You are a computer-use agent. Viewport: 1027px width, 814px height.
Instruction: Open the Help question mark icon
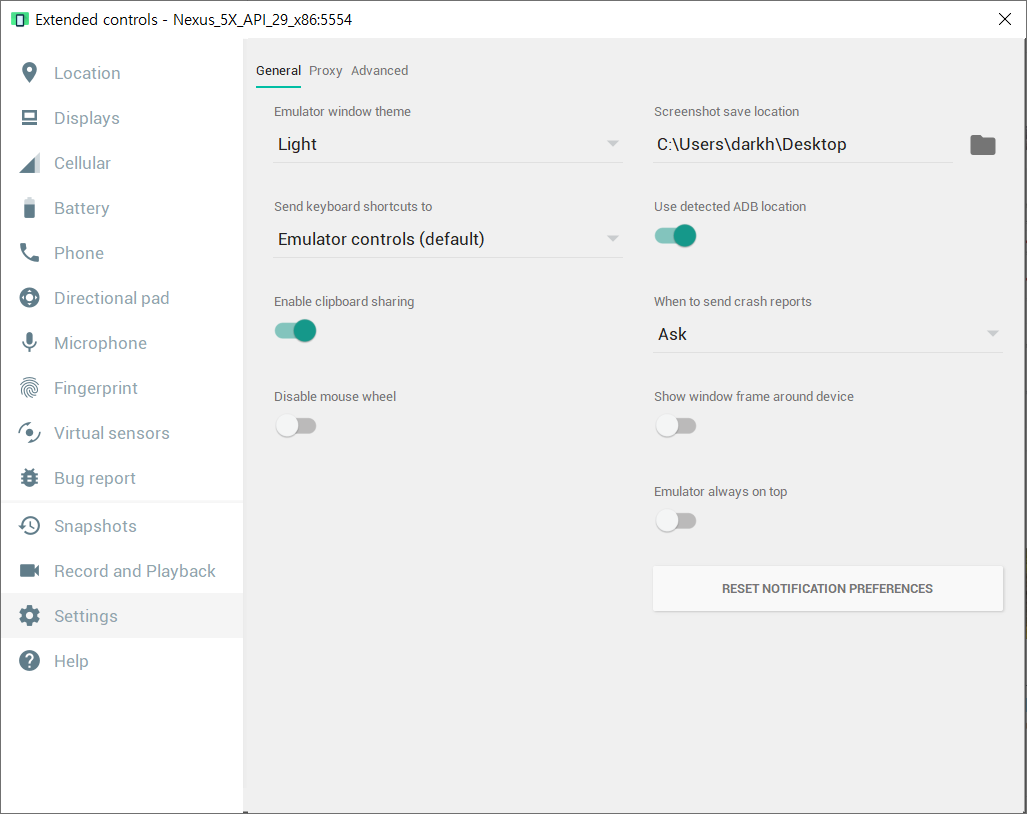pos(29,661)
